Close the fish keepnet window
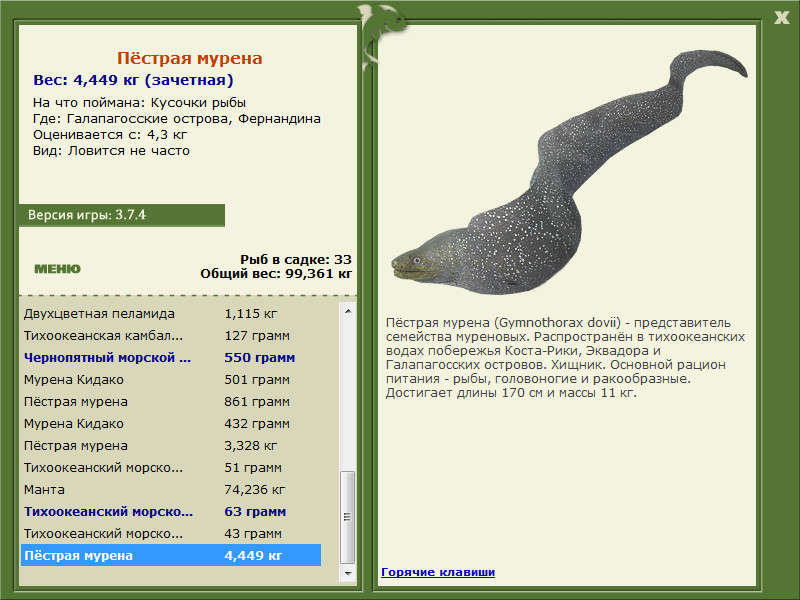 point(781,18)
